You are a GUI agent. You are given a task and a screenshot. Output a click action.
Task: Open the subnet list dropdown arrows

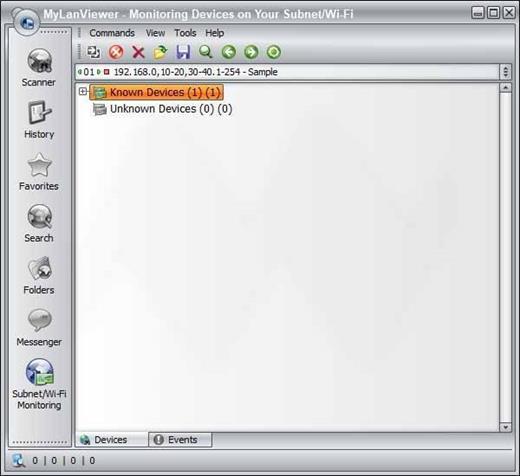pyautogui.click(x=506, y=72)
